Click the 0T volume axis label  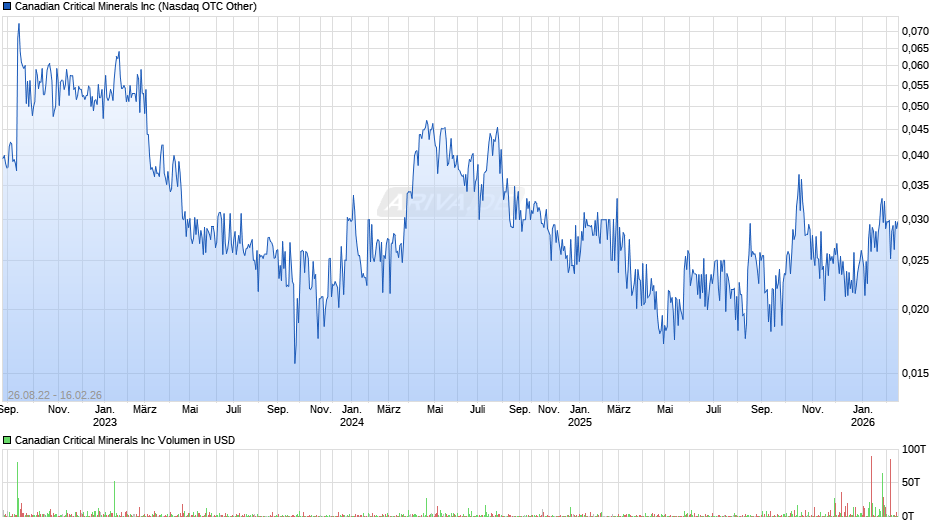(x=908, y=516)
